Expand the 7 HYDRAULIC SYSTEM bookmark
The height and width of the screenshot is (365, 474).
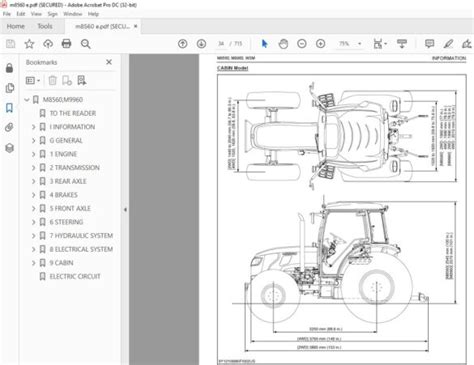(x=33, y=236)
